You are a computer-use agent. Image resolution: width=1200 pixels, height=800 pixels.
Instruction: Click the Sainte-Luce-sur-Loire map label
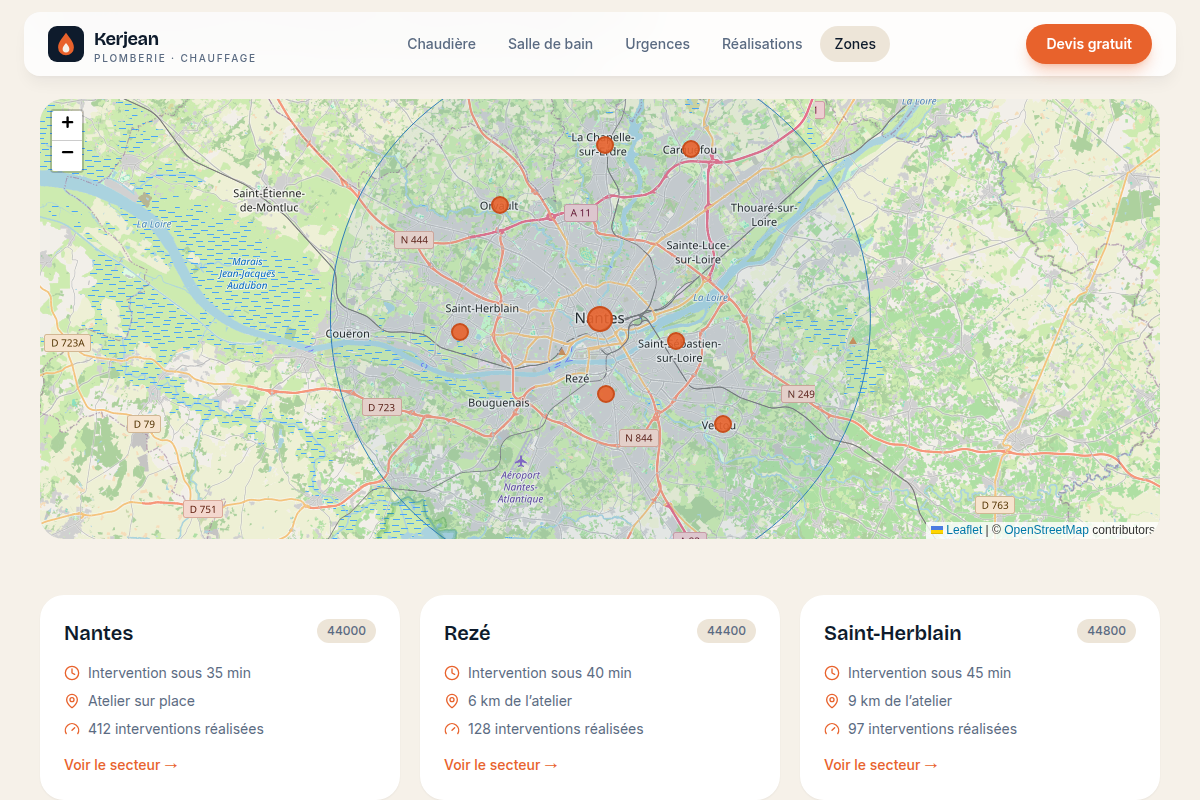[x=698, y=252]
